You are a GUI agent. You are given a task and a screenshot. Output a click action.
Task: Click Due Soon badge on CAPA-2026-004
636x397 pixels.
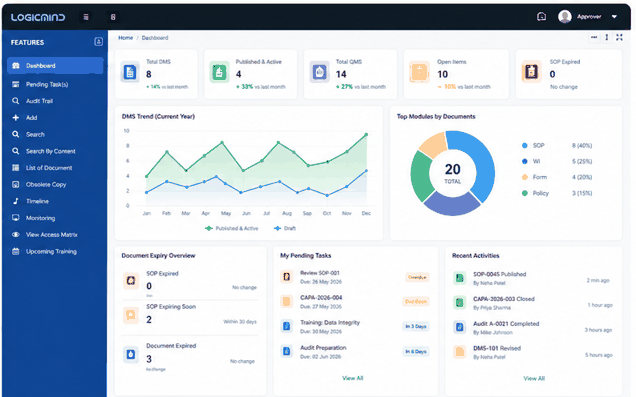coord(416,302)
